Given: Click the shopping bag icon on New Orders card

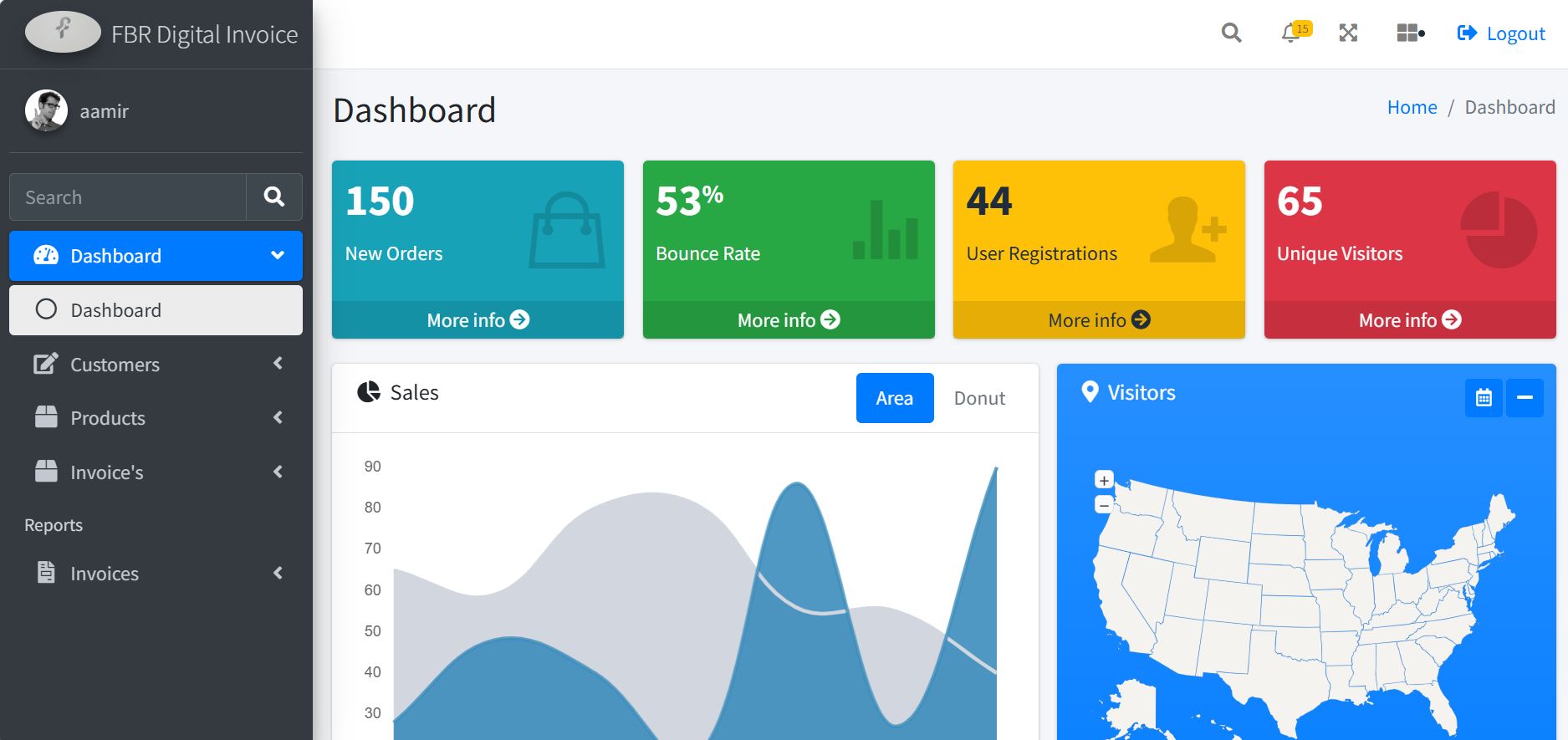Looking at the screenshot, I should pos(567,231).
